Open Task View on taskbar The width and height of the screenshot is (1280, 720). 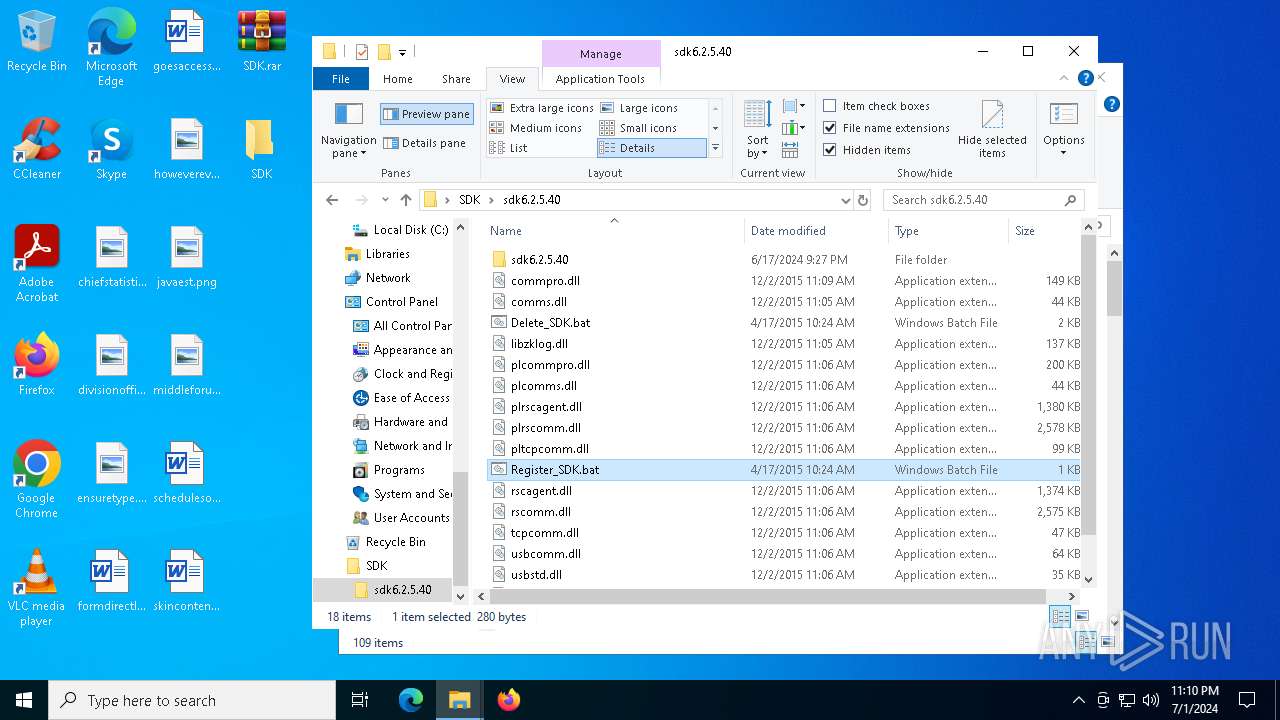[360, 700]
